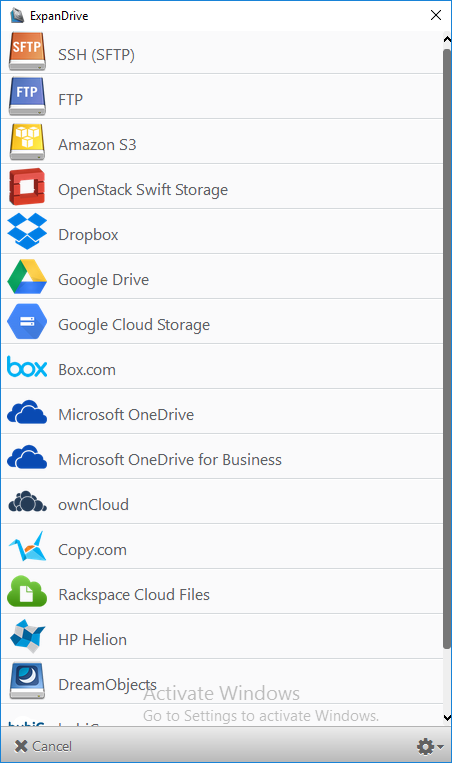Pick Copy.com text label

[x=92, y=550]
